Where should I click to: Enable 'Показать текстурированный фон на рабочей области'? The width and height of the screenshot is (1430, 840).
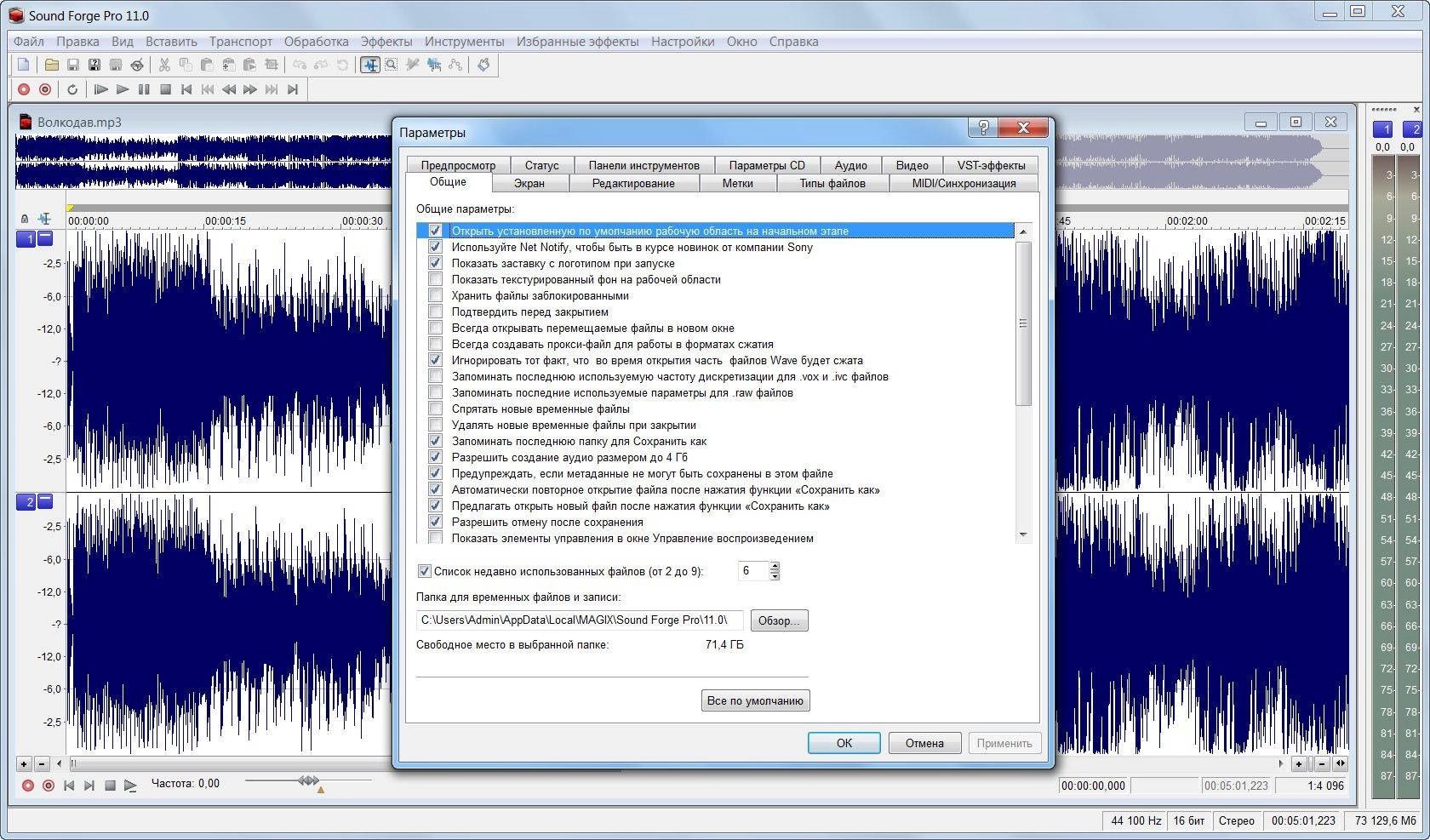435,279
